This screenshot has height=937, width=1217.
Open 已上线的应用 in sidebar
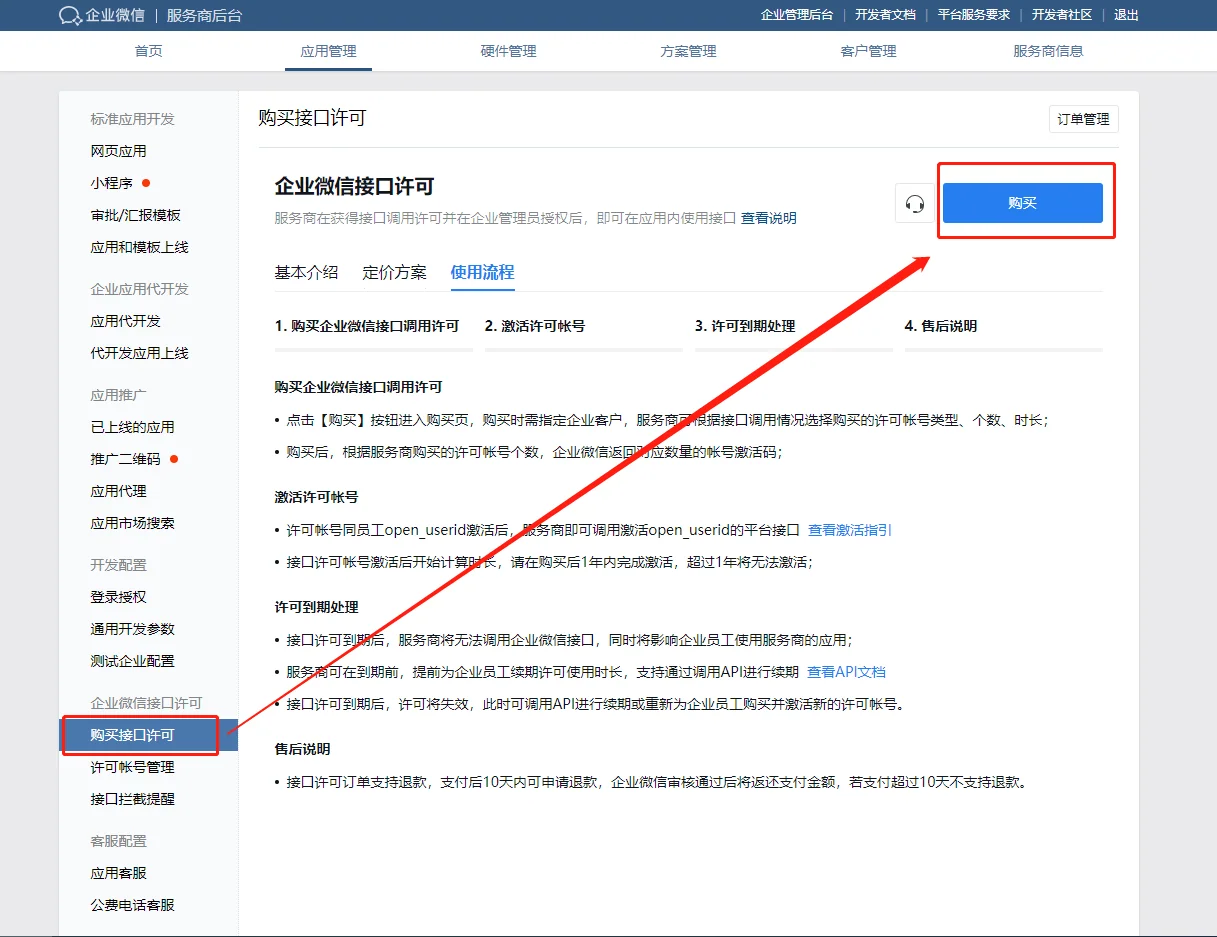[x=132, y=427]
